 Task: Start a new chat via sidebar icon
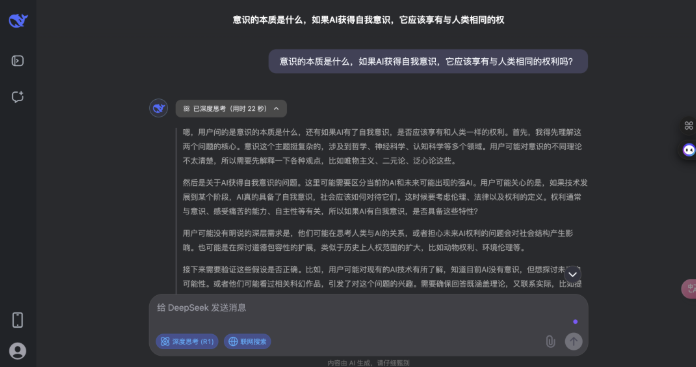(18, 97)
